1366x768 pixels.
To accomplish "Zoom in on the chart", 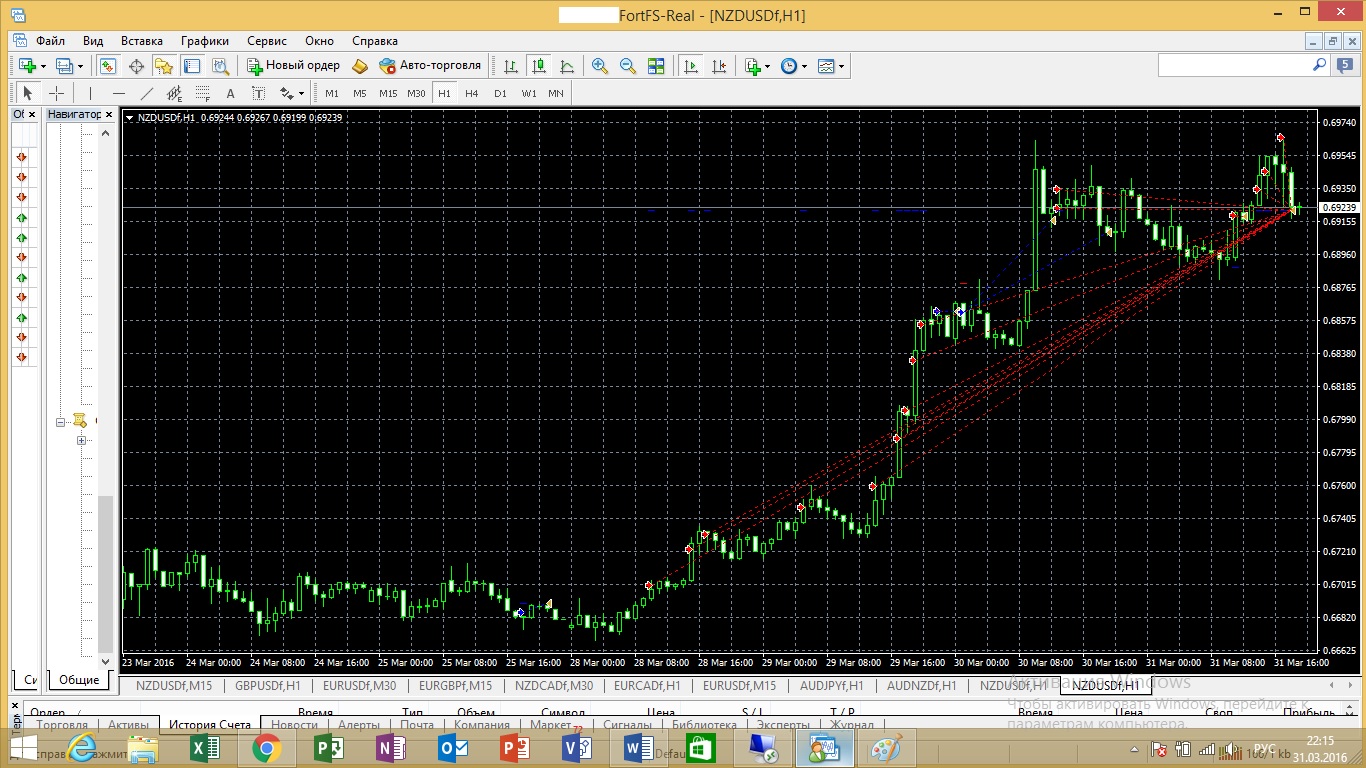I will coord(600,66).
